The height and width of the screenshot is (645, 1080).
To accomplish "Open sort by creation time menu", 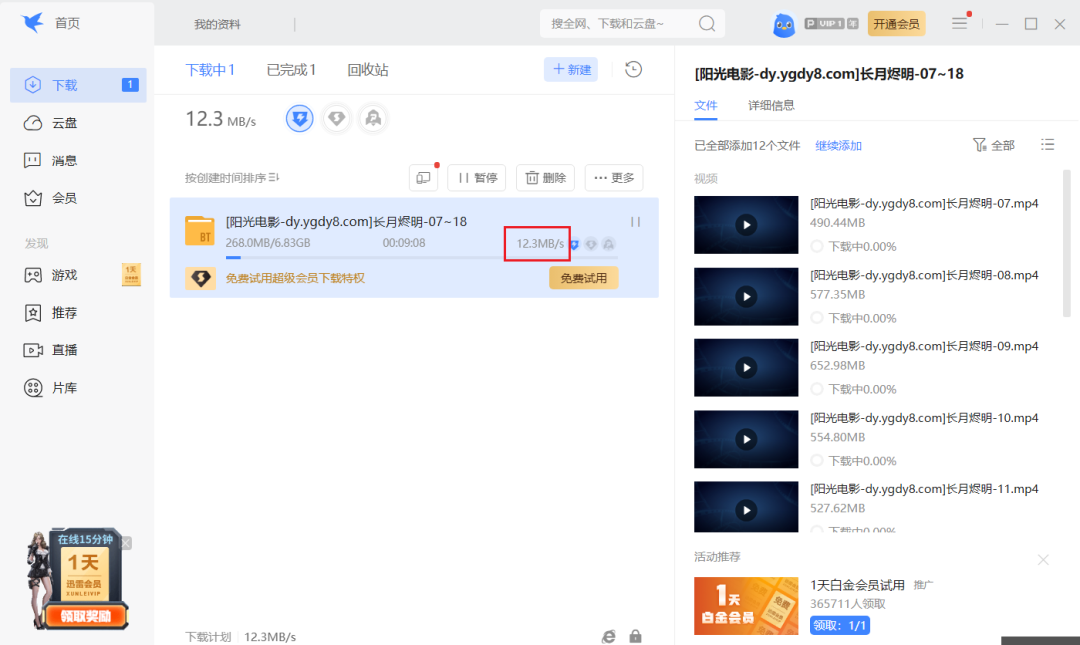I will (232, 178).
